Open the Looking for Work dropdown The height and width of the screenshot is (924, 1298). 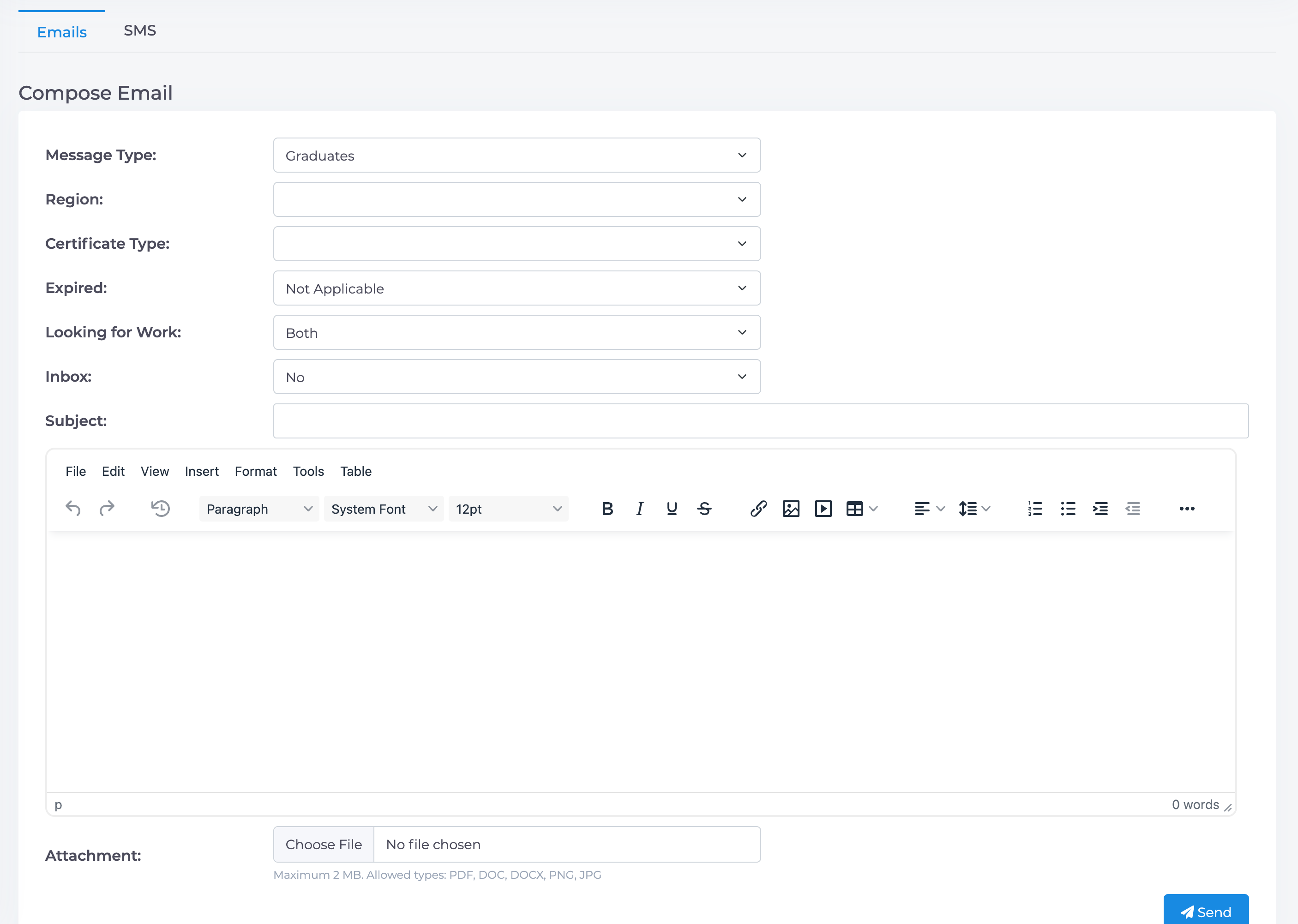click(517, 332)
